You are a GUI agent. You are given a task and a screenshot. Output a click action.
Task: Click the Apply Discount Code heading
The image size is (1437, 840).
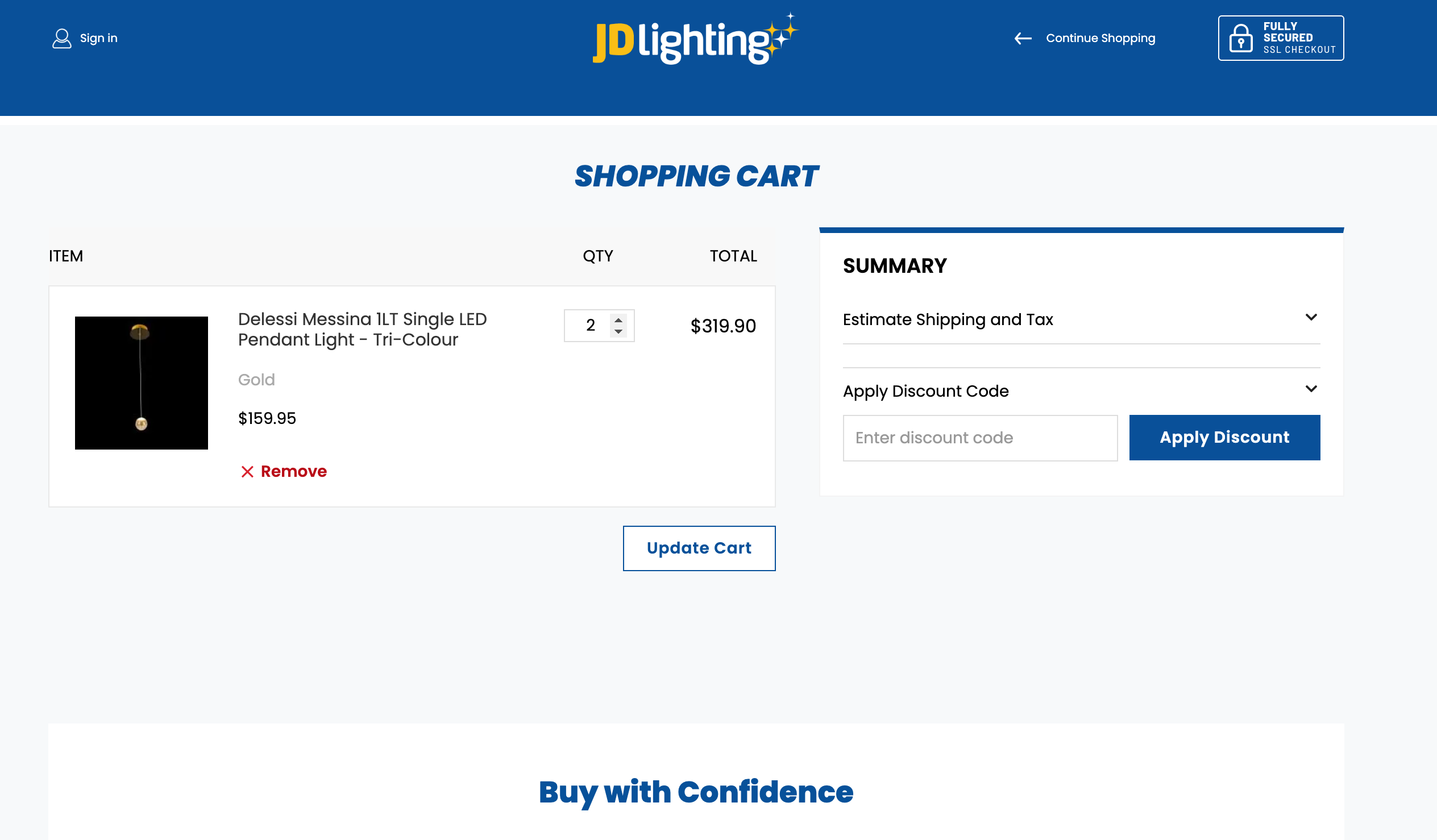[925, 391]
